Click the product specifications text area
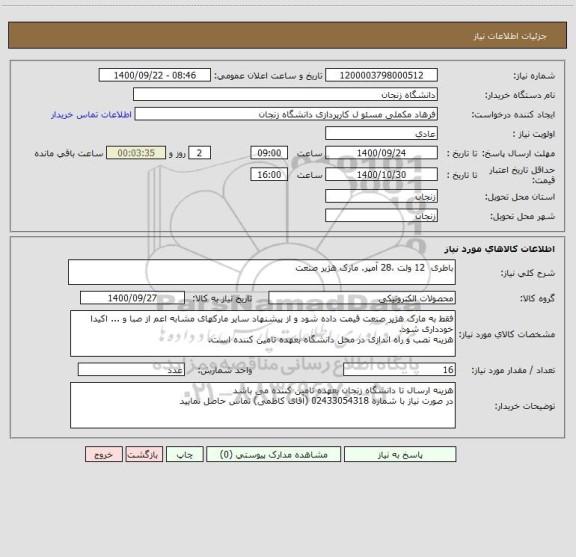 tap(263, 333)
